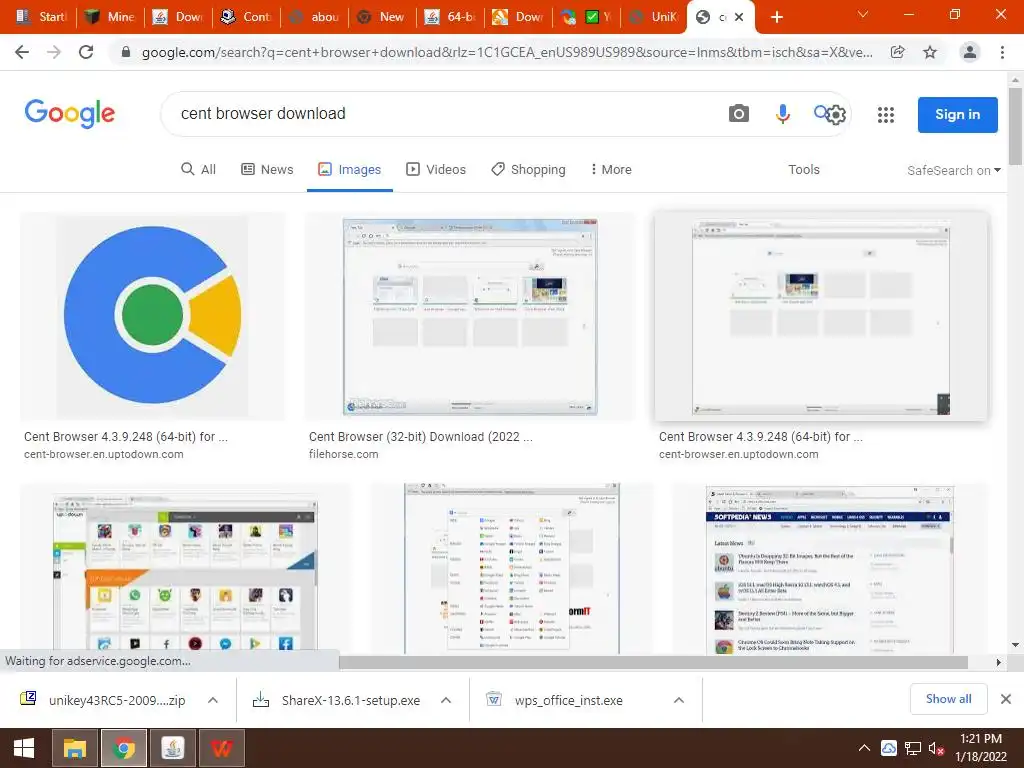This screenshot has width=1024, height=768.
Task: Show all downloads
Action: pyautogui.click(x=948, y=699)
